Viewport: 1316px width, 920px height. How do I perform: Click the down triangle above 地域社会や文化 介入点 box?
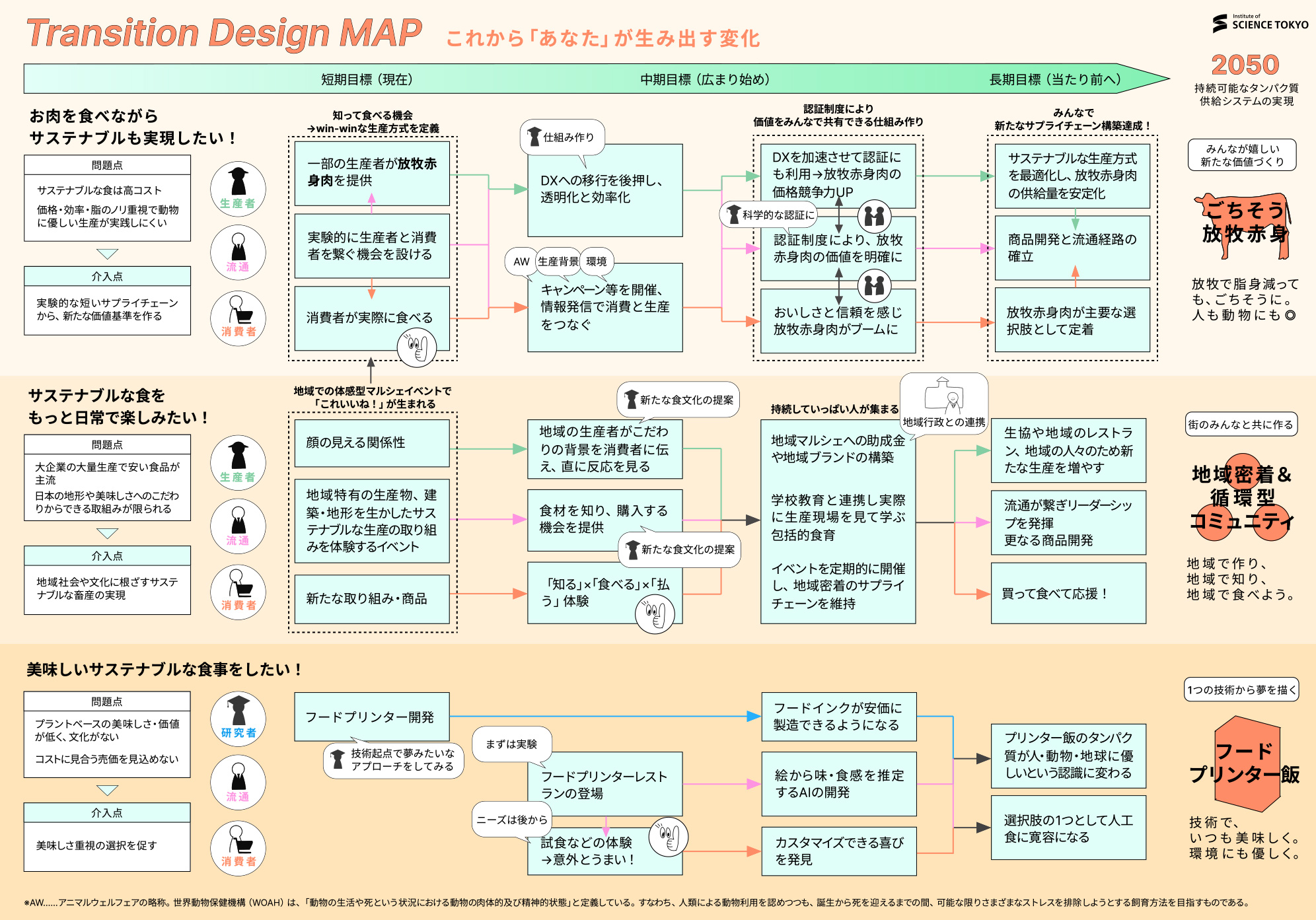pos(107,533)
